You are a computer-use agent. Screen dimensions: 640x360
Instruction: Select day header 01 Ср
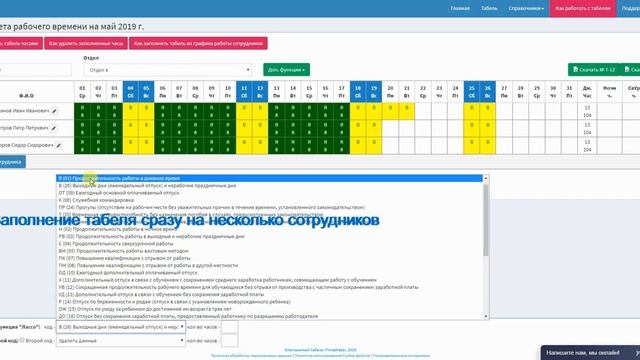pyautogui.click(x=82, y=91)
